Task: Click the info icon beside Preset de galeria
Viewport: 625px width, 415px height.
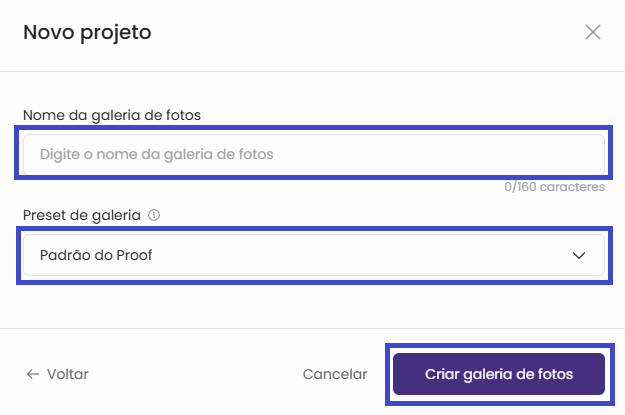Action: click(x=154, y=215)
